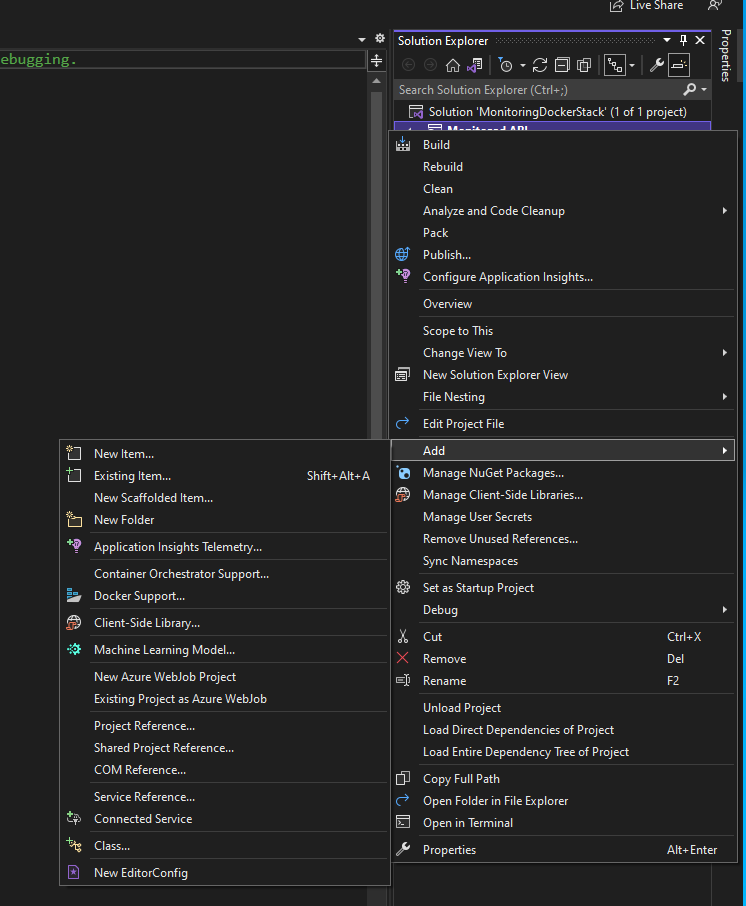Select Clean in the context menu
746x906 pixels.
[563, 188]
